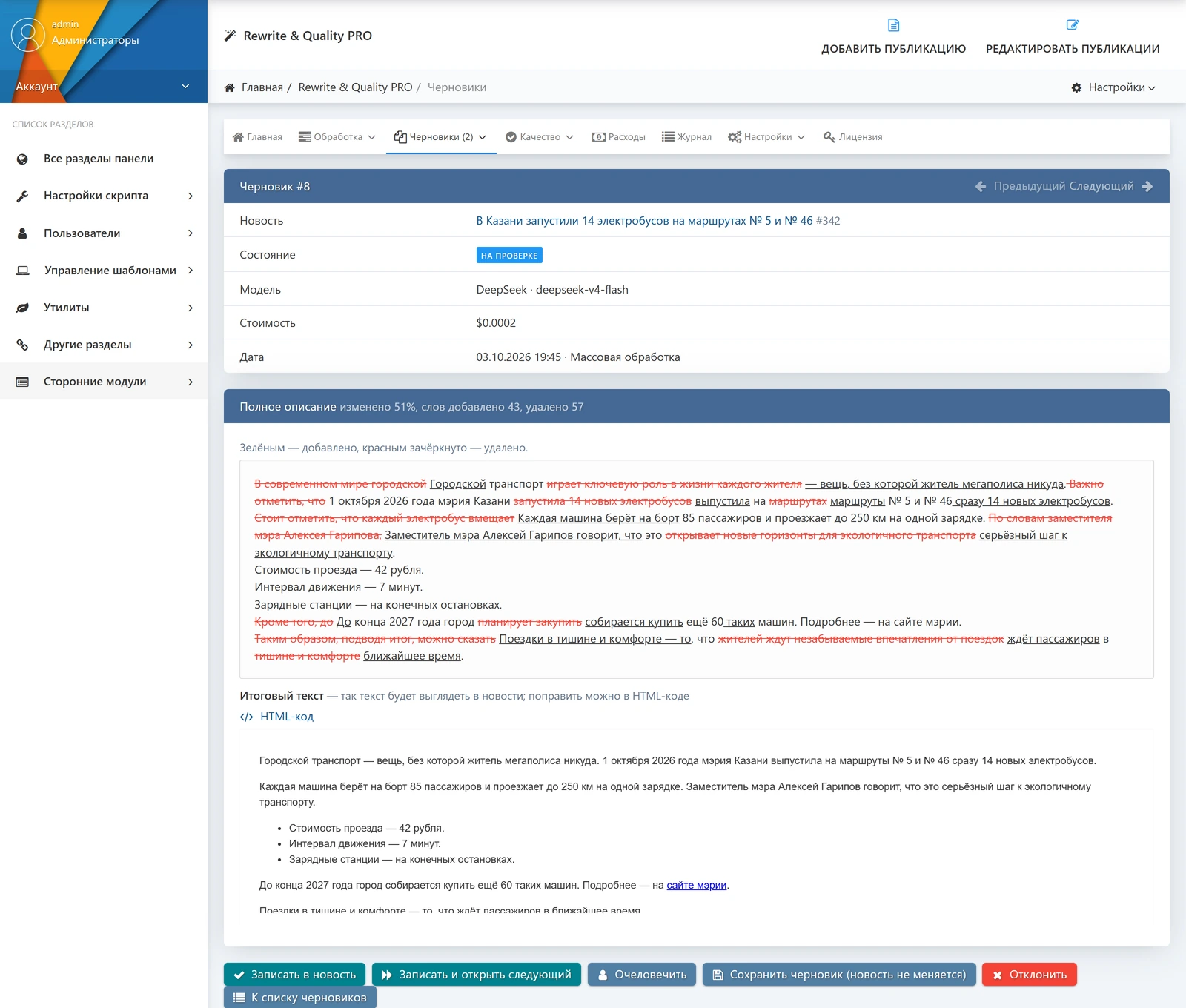Viewport: 1186px width, 1008px height.
Task: Return via К списку черновиков button
Action: [300, 998]
